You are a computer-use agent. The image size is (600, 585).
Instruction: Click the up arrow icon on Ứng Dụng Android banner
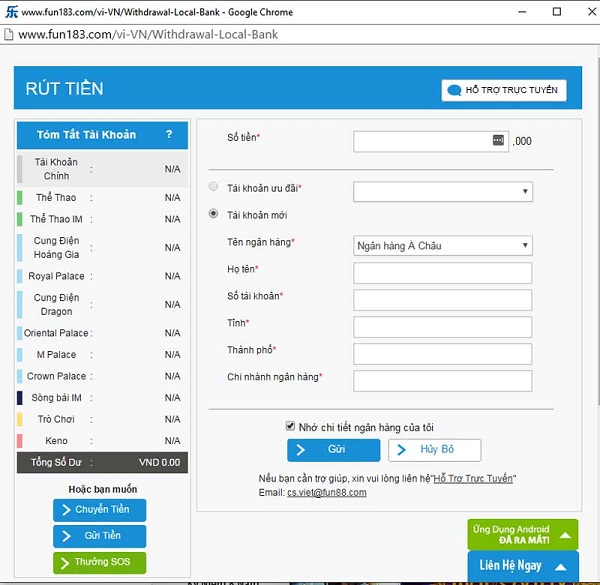[564, 535]
